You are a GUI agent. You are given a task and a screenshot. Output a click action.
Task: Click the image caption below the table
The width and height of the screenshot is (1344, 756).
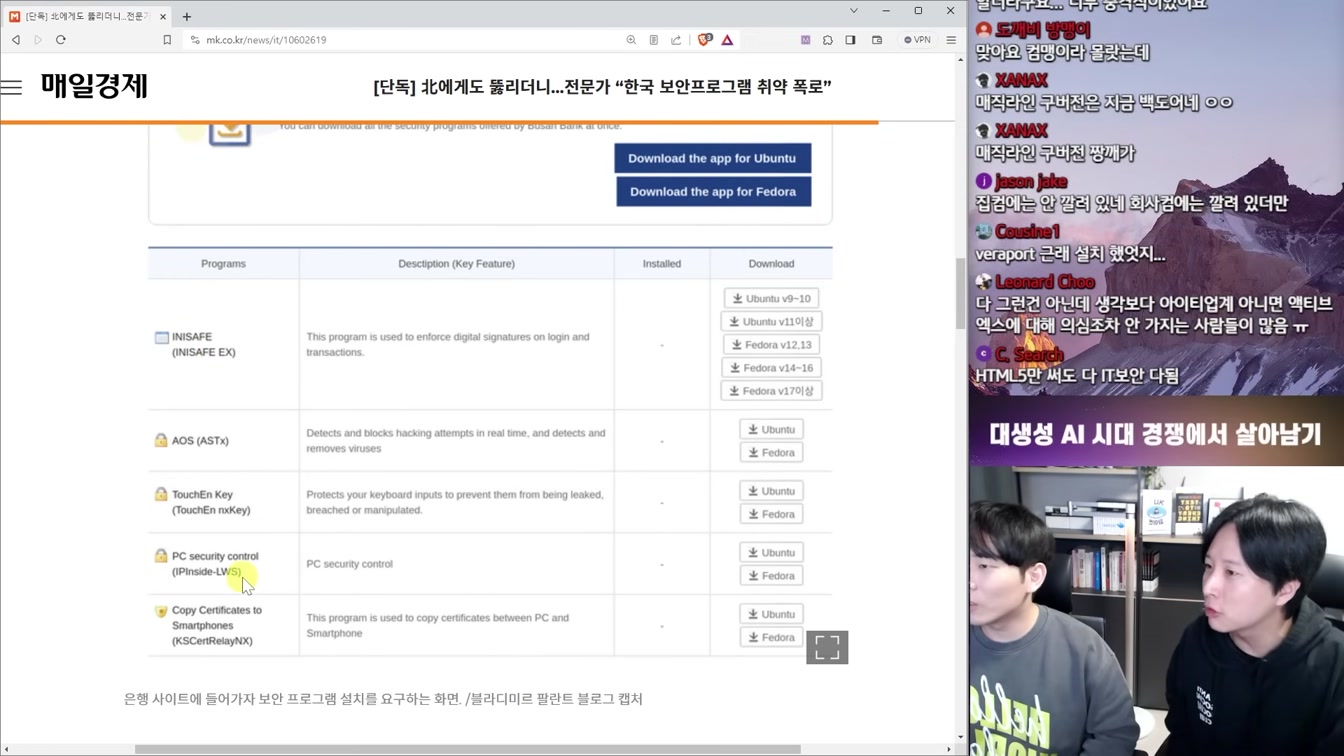click(x=383, y=699)
